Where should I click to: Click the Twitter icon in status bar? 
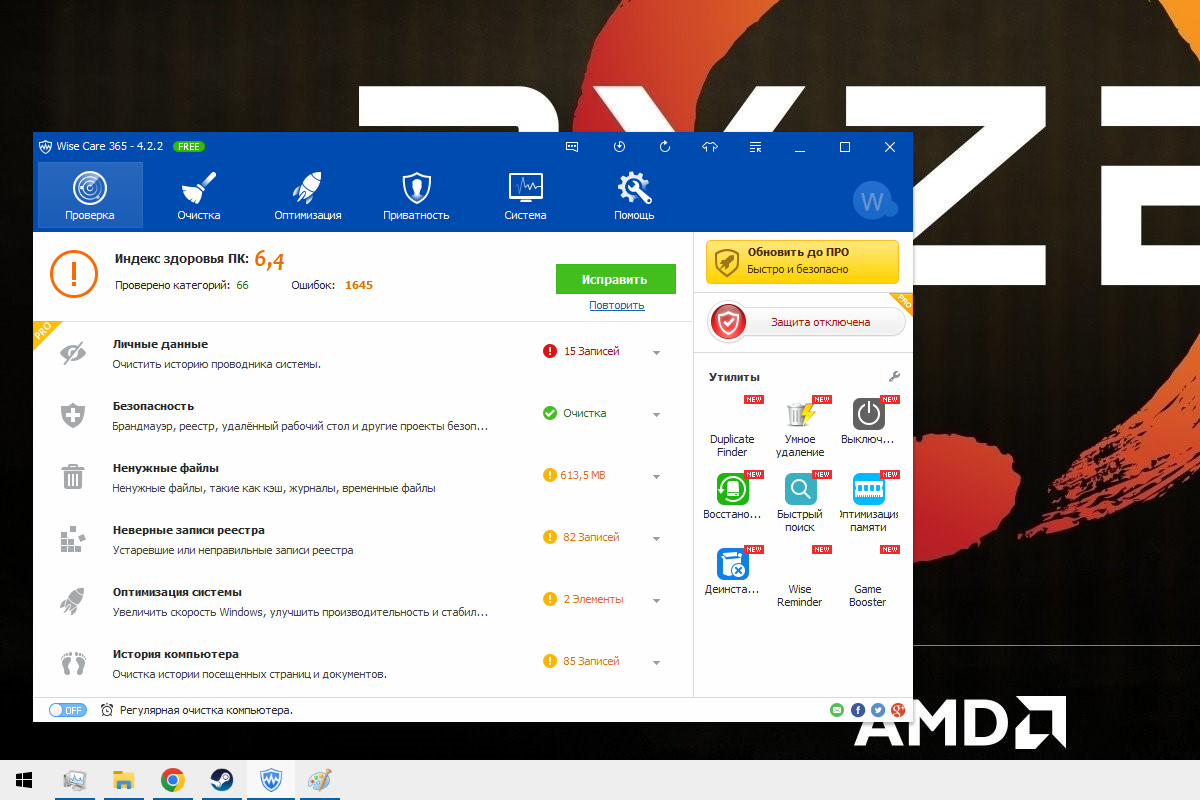[878, 710]
